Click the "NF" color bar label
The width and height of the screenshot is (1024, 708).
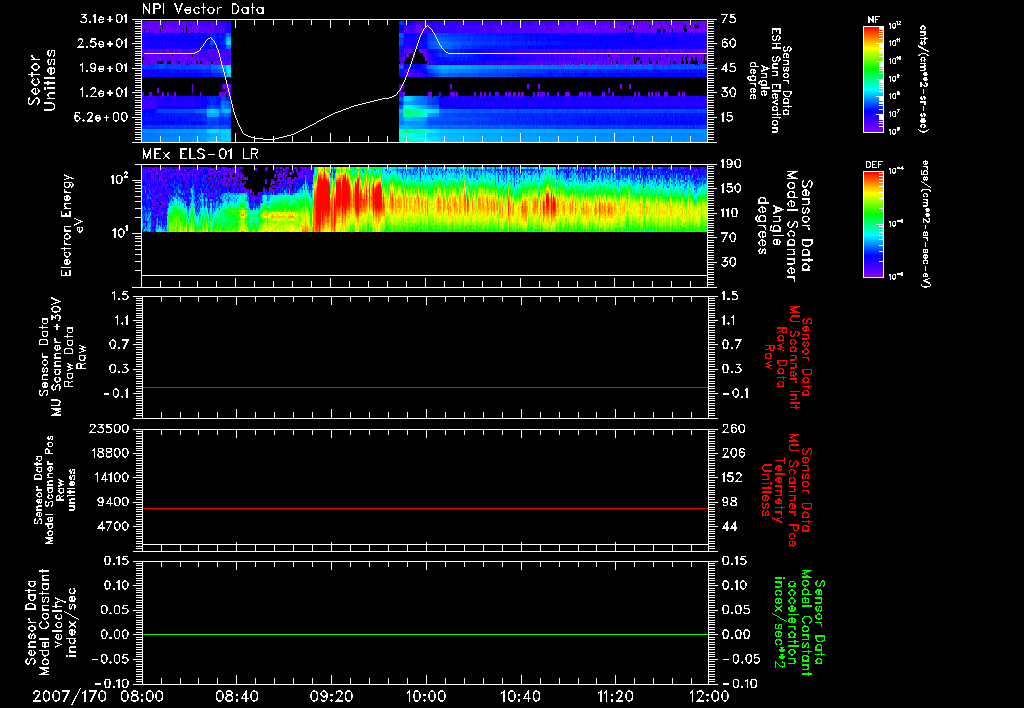tap(873, 20)
